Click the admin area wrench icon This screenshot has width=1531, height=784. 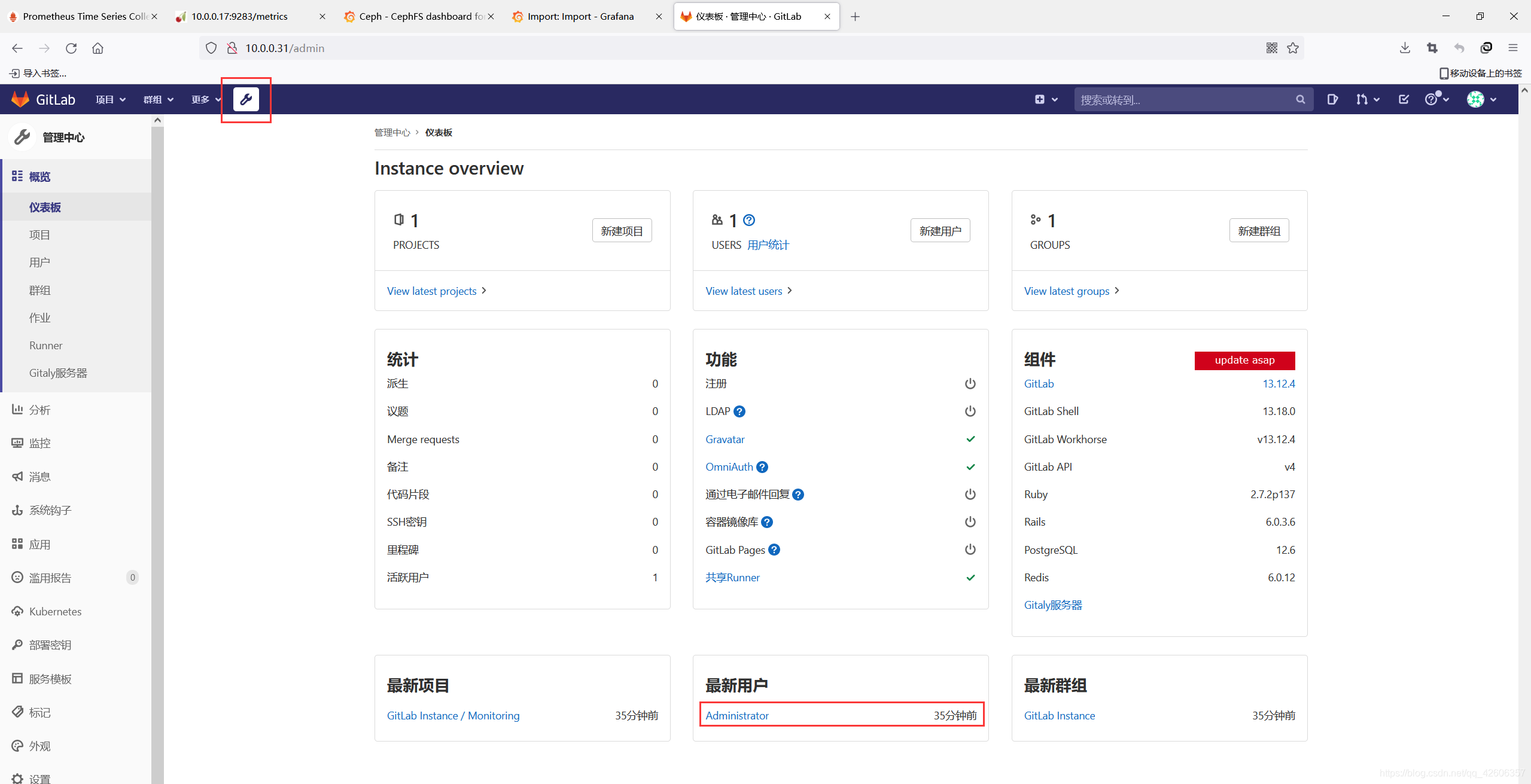coord(246,99)
